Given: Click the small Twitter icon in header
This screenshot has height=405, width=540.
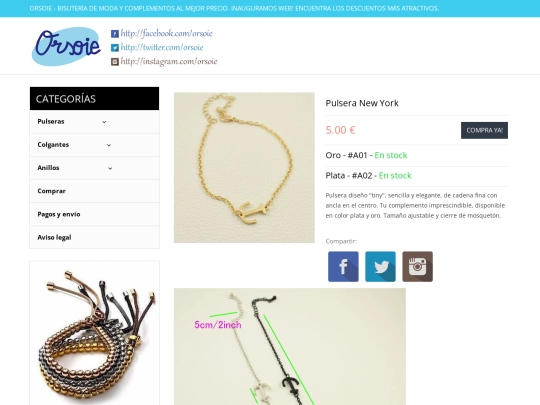Looking at the screenshot, I should (x=115, y=48).
